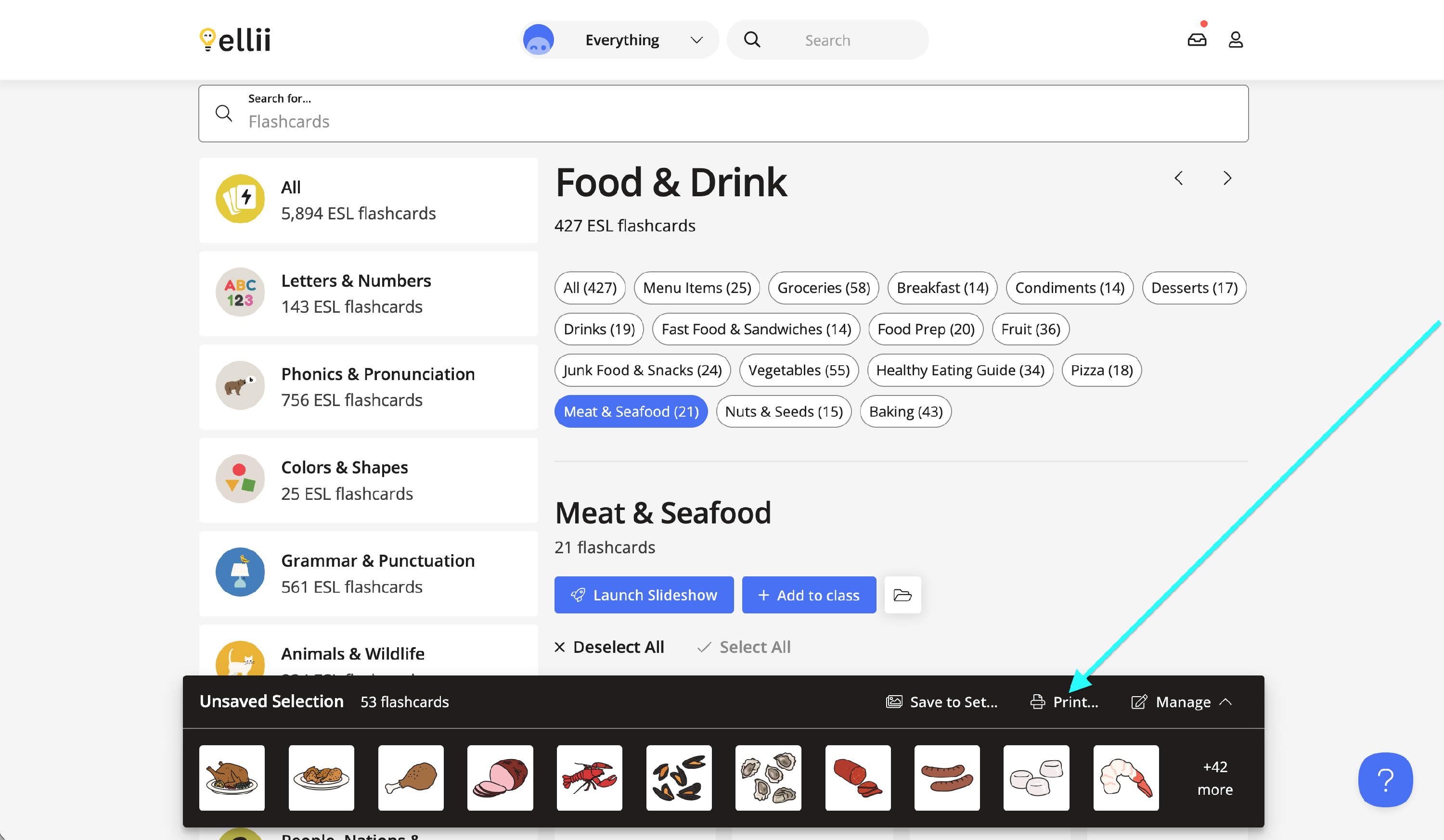Click the ellii logo
Viewport: 1444px width, 840px height.
(x=234, y=39)
